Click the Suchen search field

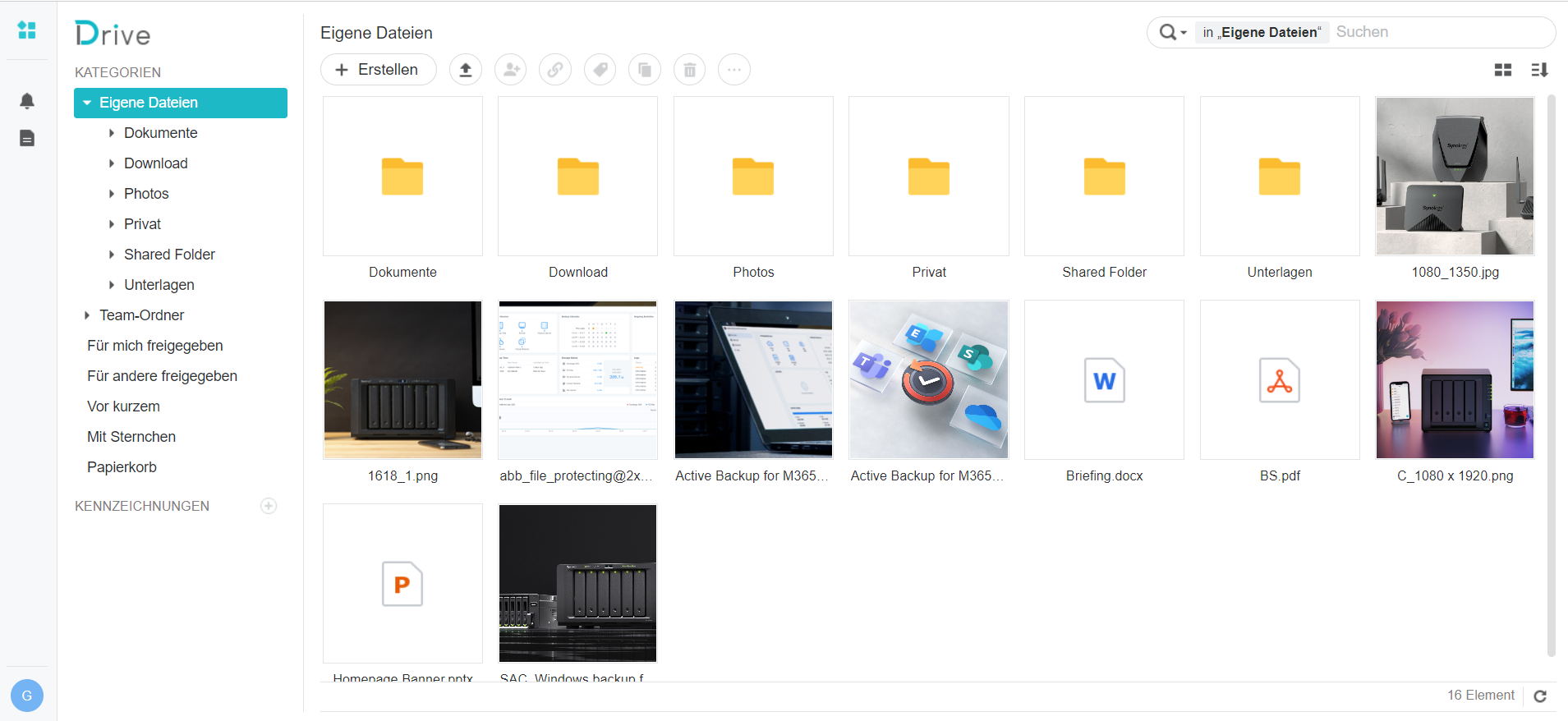[1437, 33]
